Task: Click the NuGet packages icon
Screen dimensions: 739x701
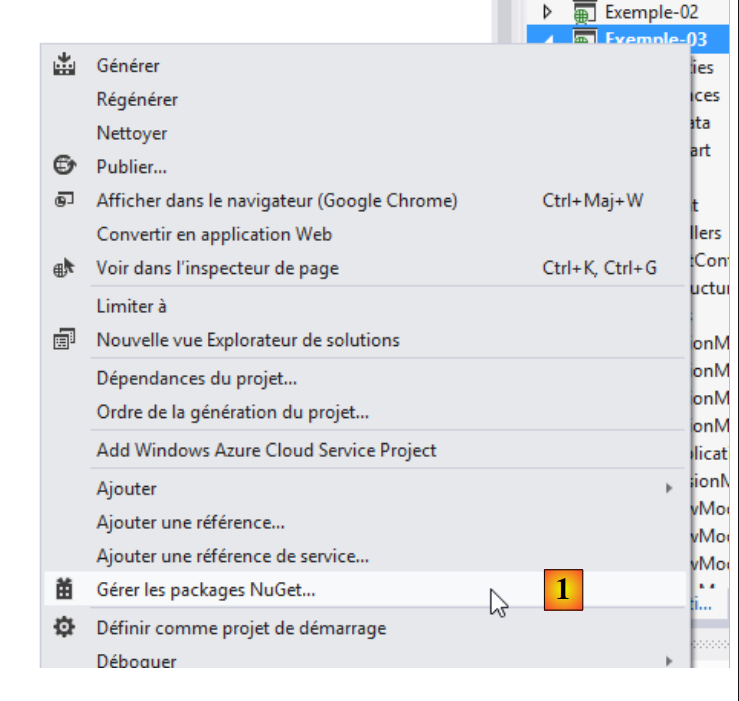Action: [x=64, y=590]
